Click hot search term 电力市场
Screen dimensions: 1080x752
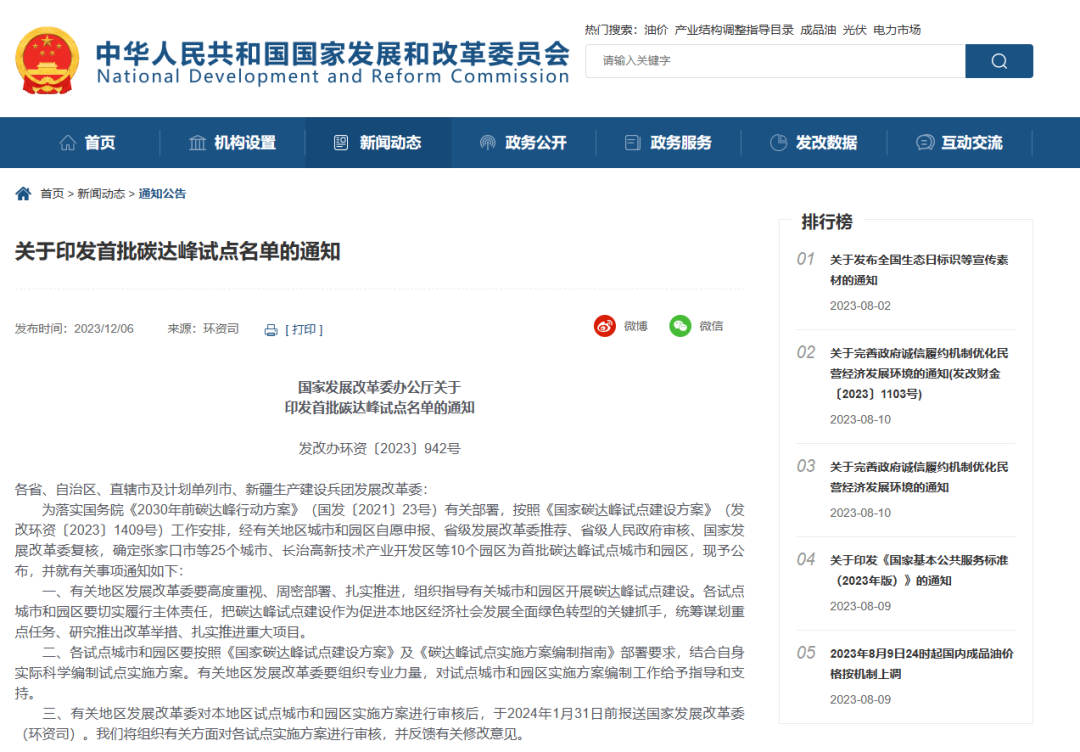click(x=897, y=30)
